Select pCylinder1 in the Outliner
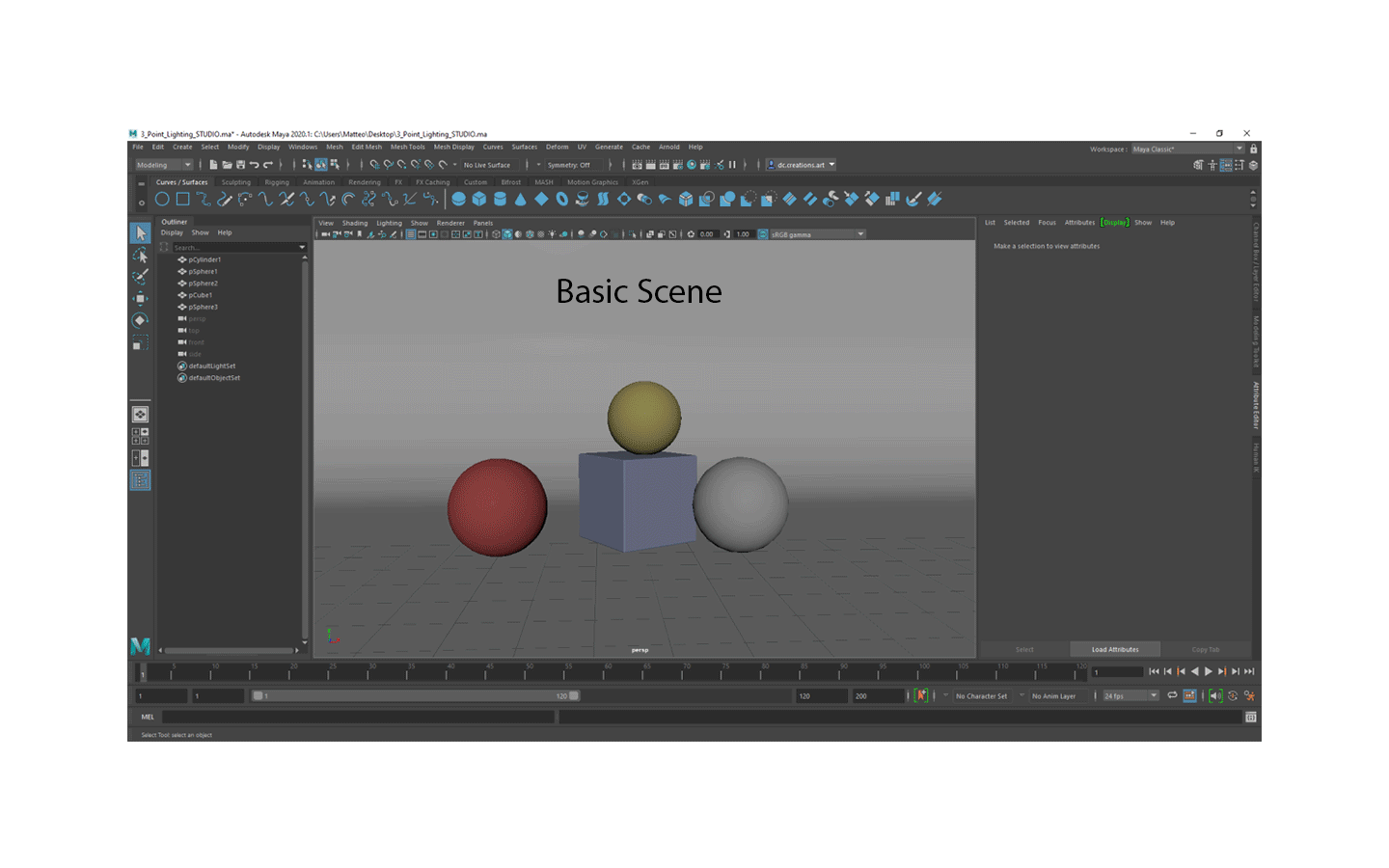This screenshot has width=1389, height=868. 205,260
